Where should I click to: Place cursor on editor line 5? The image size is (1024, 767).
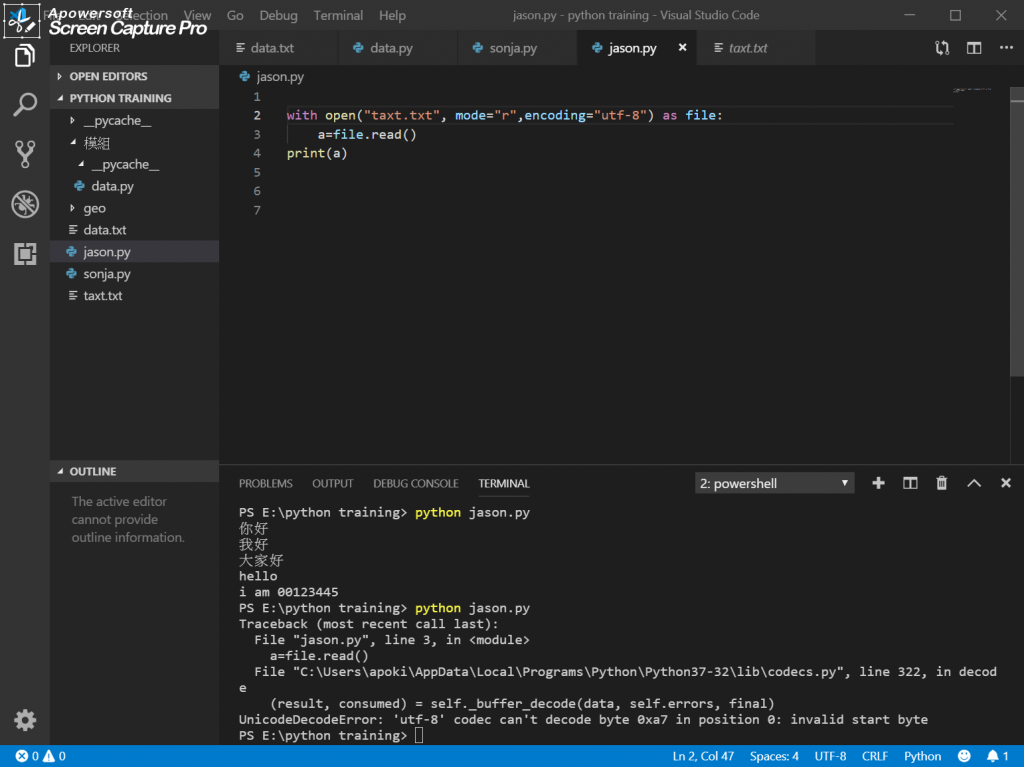pos(620,172)
